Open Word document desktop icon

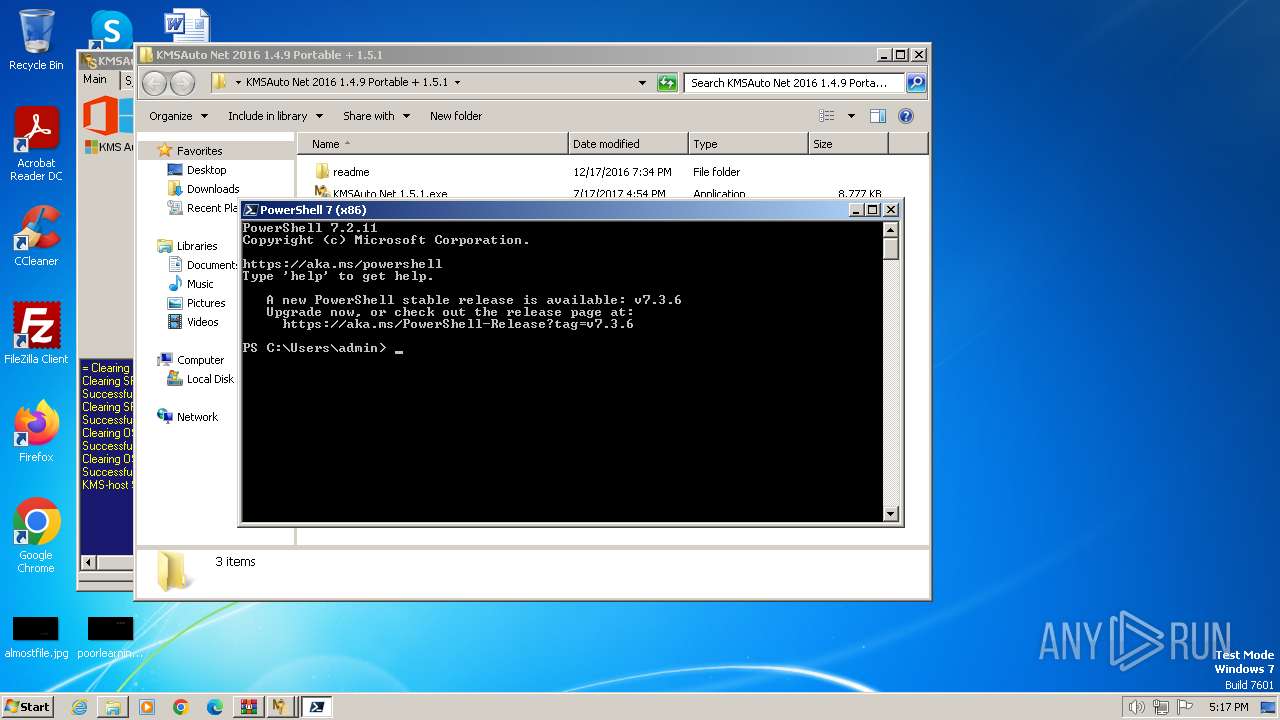(186, 26)
